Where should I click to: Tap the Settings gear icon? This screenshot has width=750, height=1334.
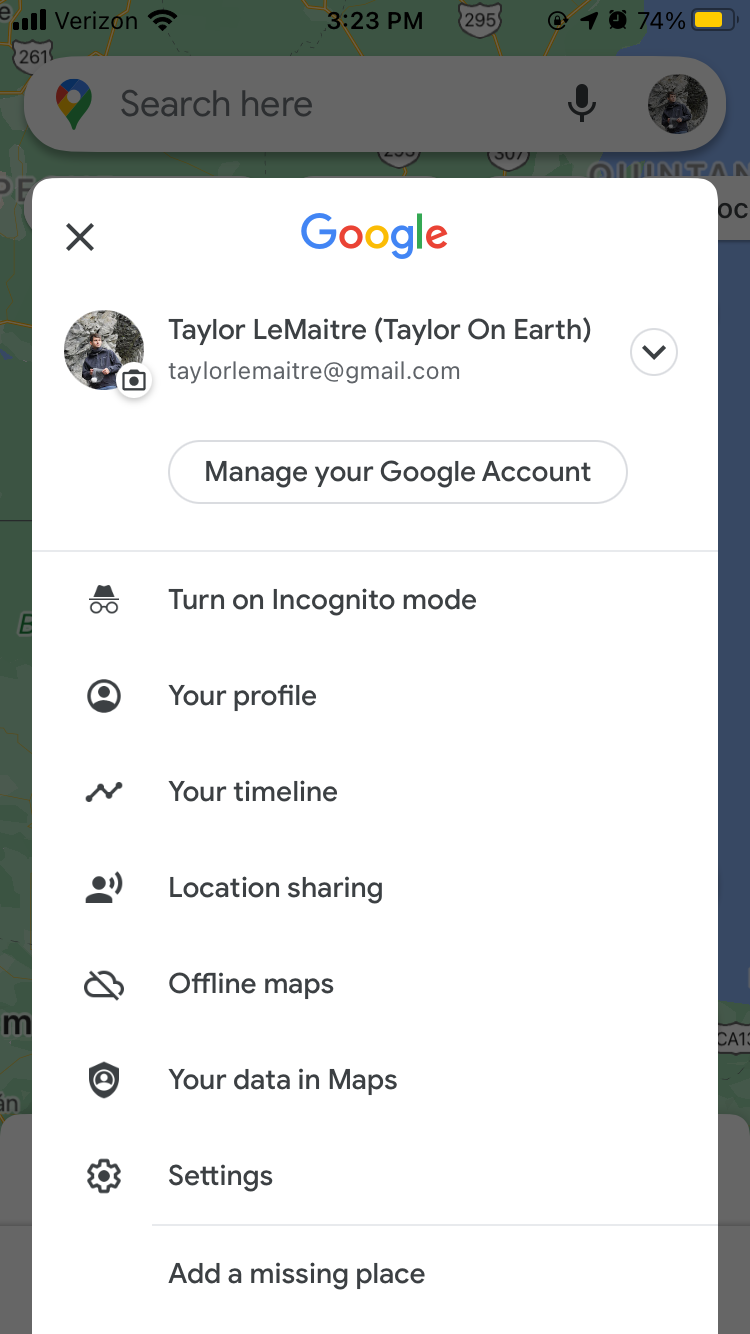click(104, 1177)
